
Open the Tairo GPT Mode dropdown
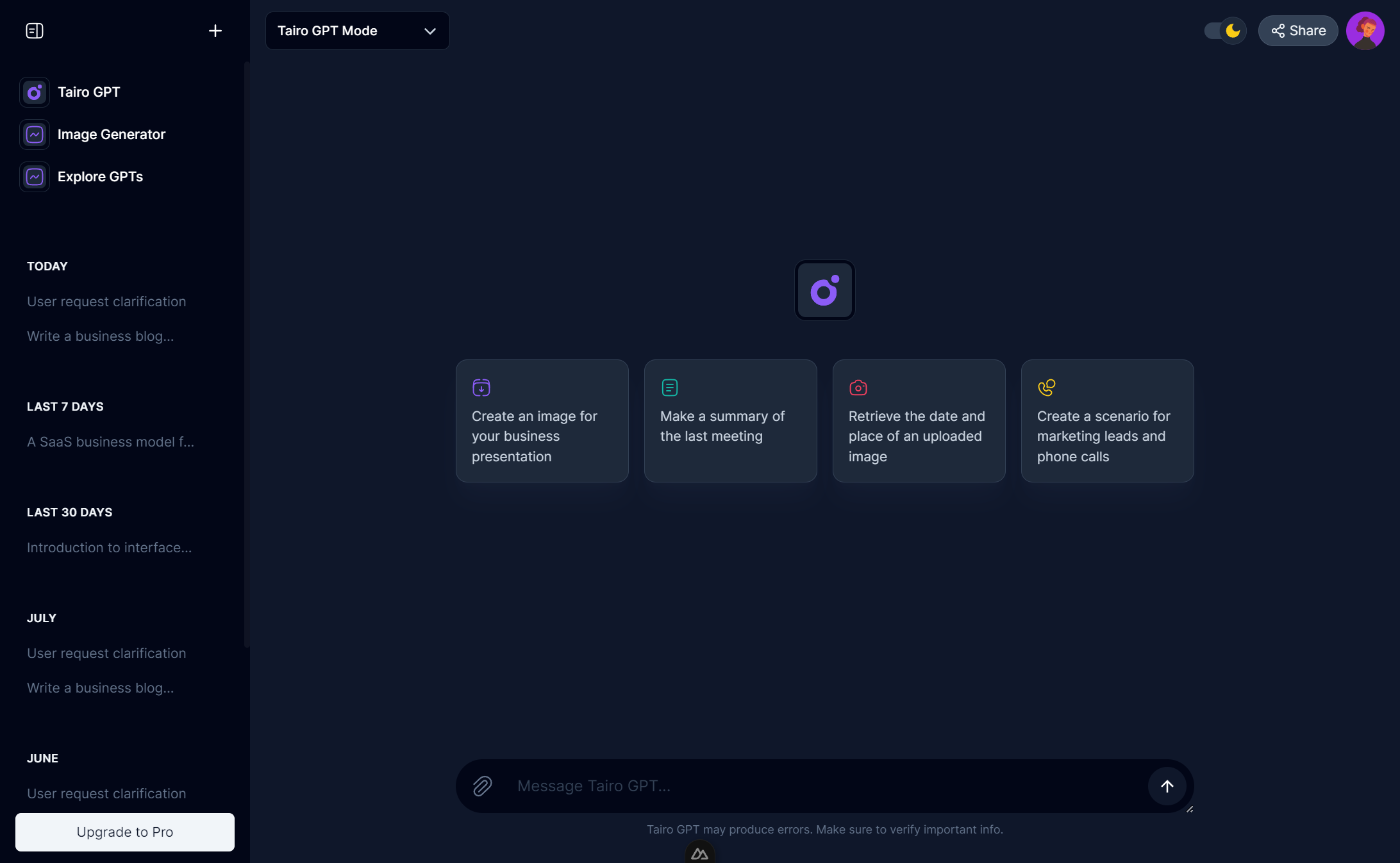pos(357,30)
